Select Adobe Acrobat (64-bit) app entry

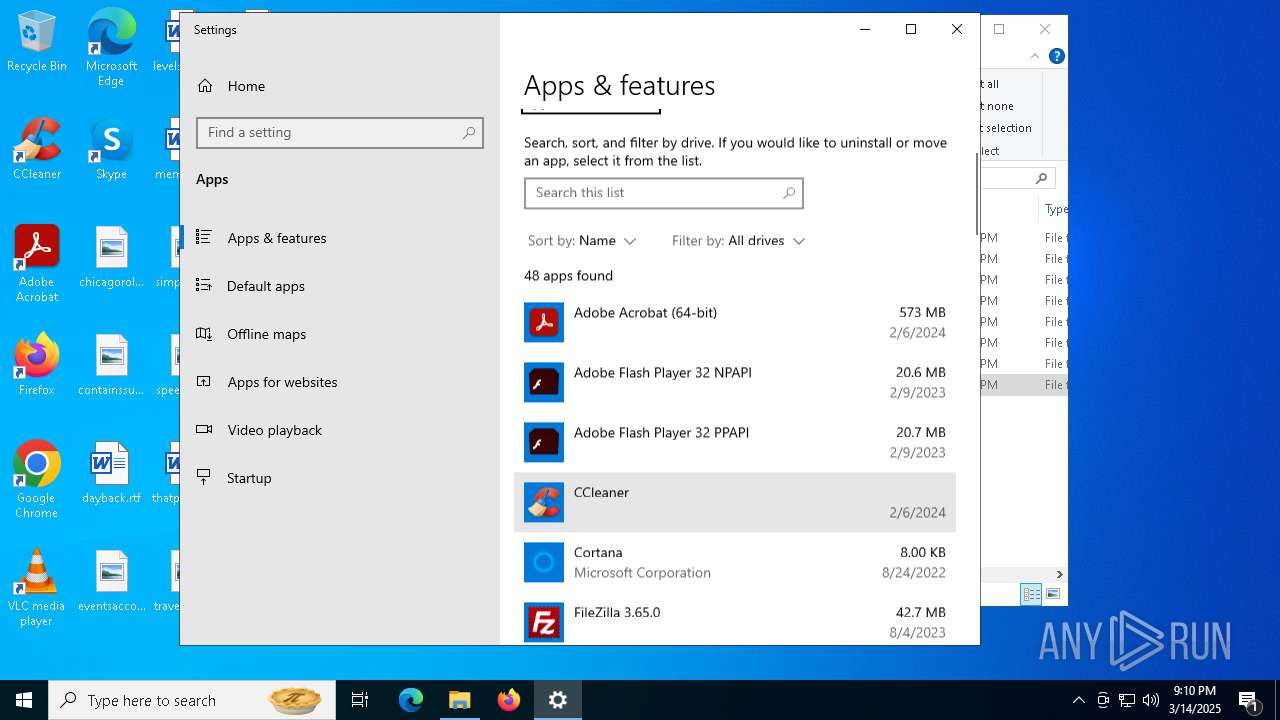point(735,322)
